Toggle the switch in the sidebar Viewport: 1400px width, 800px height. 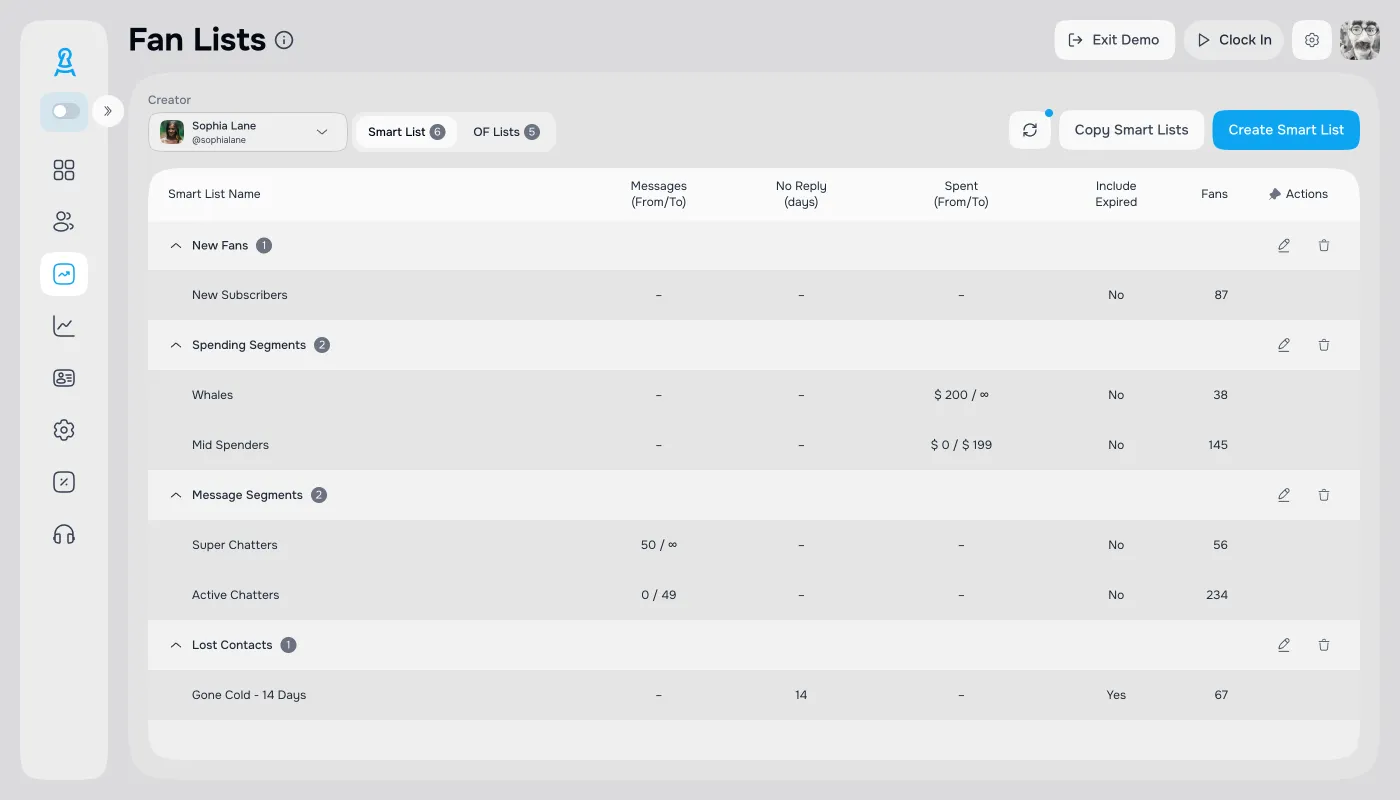[x=65, y=111]
